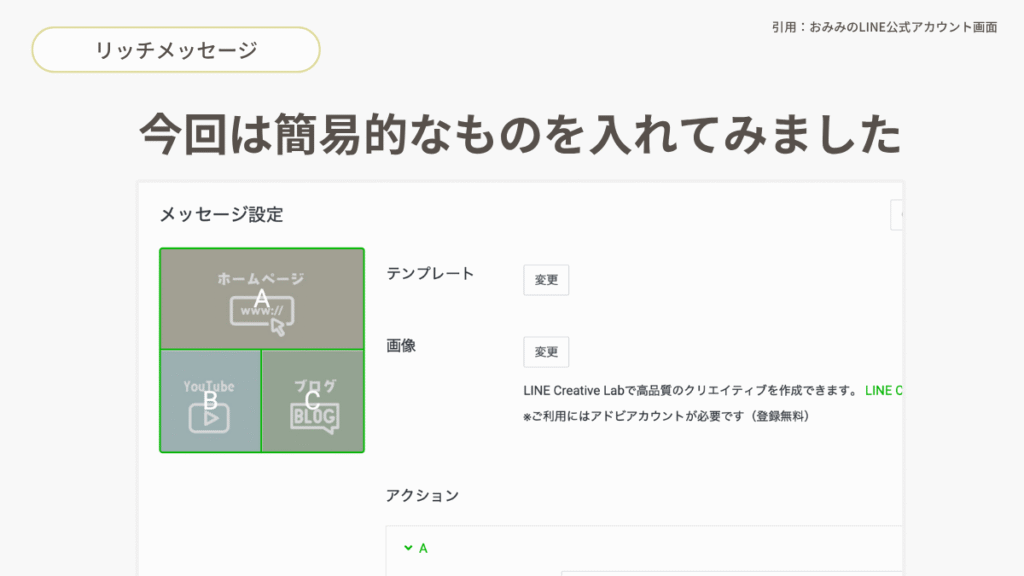Screen dimensions: 1024x576
Task: Click the cut-off button at panel's top right
Action: point(897,214)
